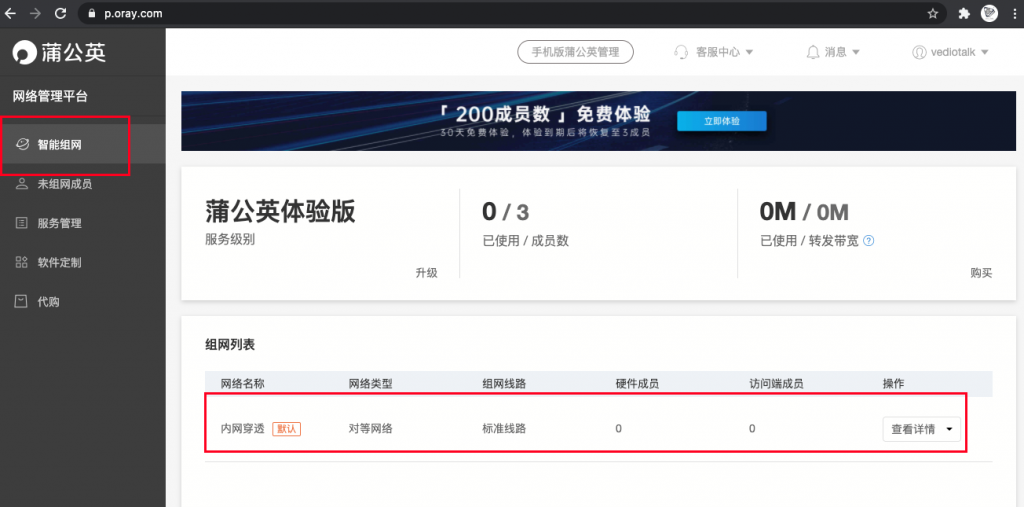Click the browser back arrow
This screenshot has height=507, width=1024.
[10, 13]
